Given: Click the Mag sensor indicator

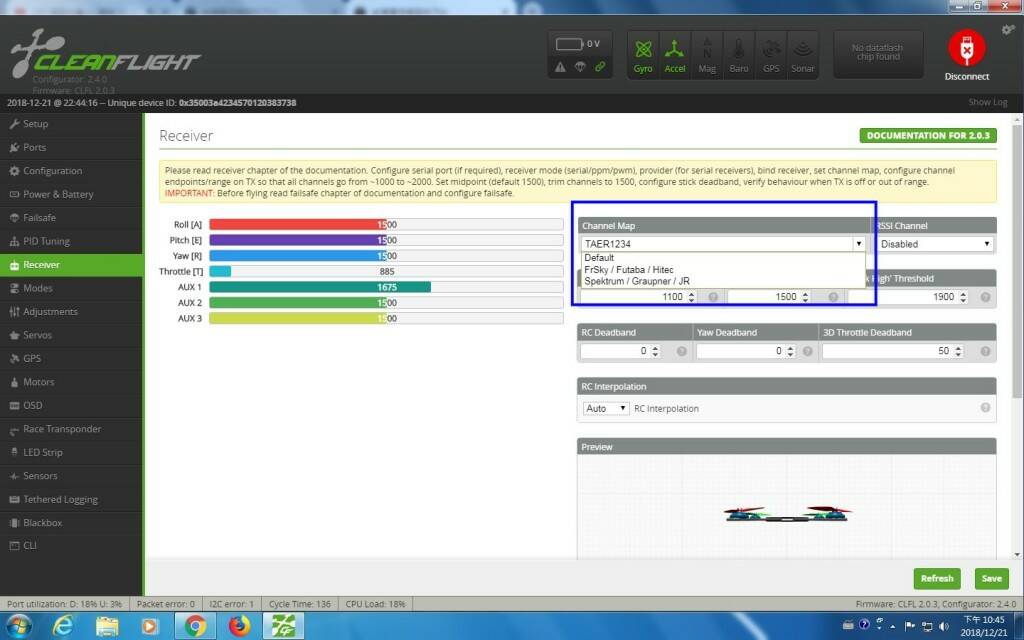Looking at the screenshot, I should tap(707, 56).
